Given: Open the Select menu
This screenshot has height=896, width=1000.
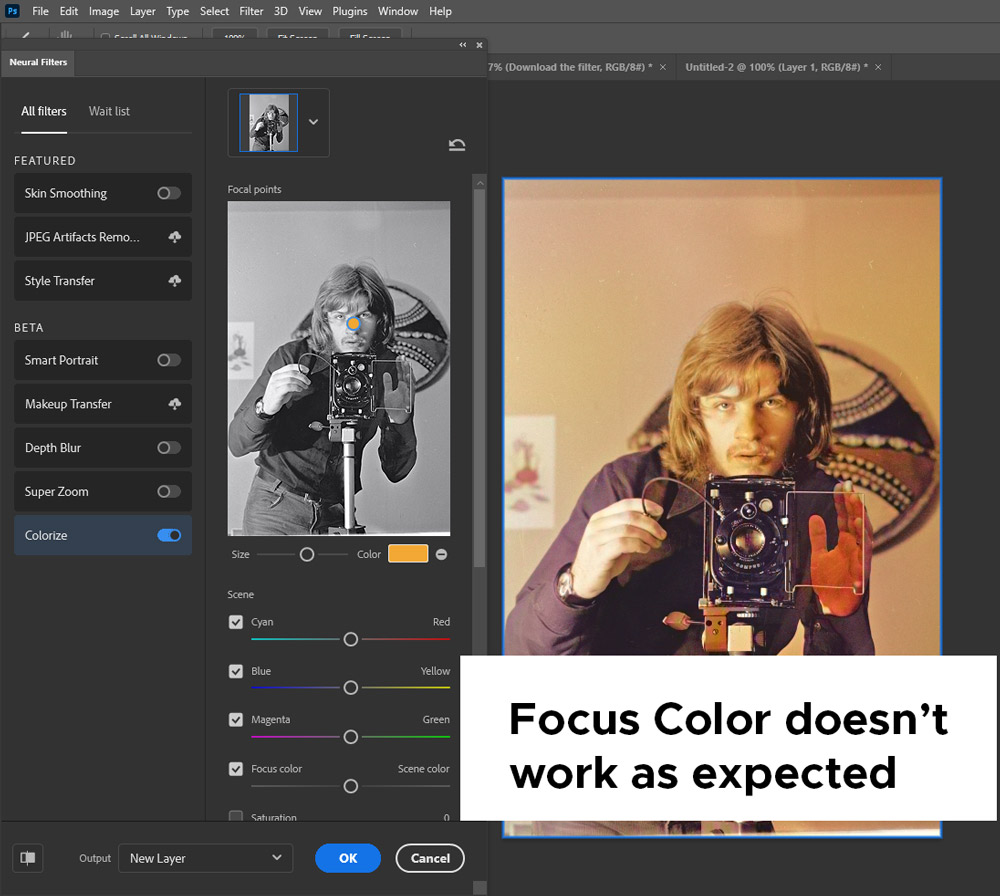Looking at the screenshot, I should [214, 11].
